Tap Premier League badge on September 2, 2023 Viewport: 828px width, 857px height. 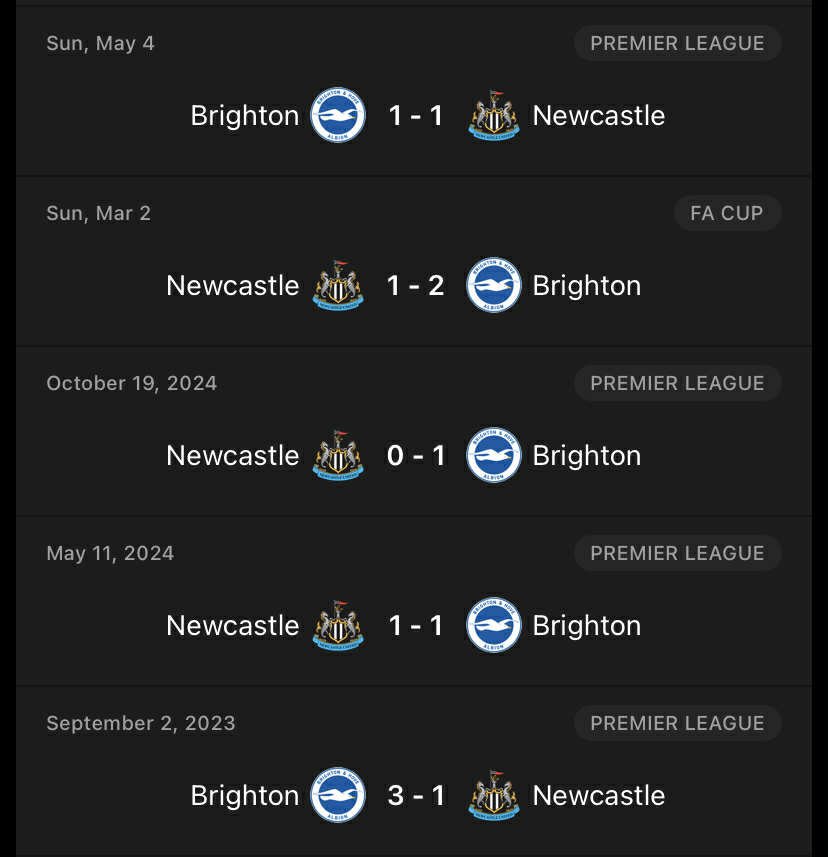click(677, 723)
